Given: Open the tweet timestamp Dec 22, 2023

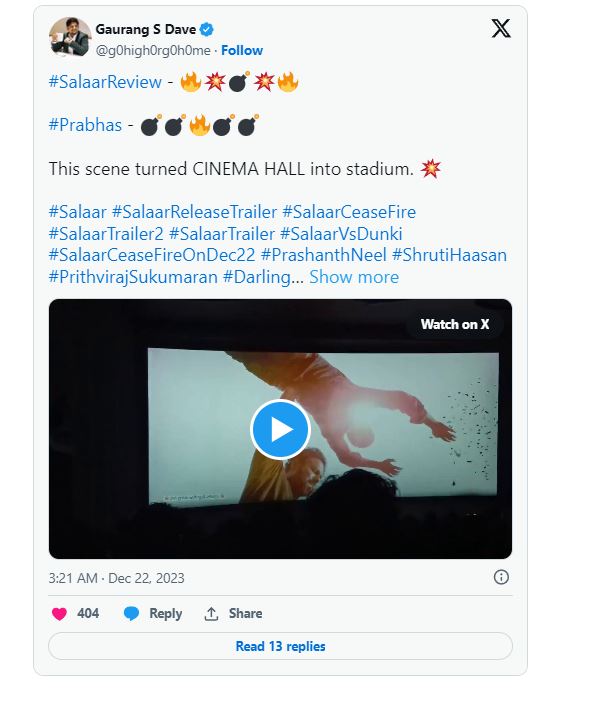Looking at the screenshot, I should [x=116, y=578].
